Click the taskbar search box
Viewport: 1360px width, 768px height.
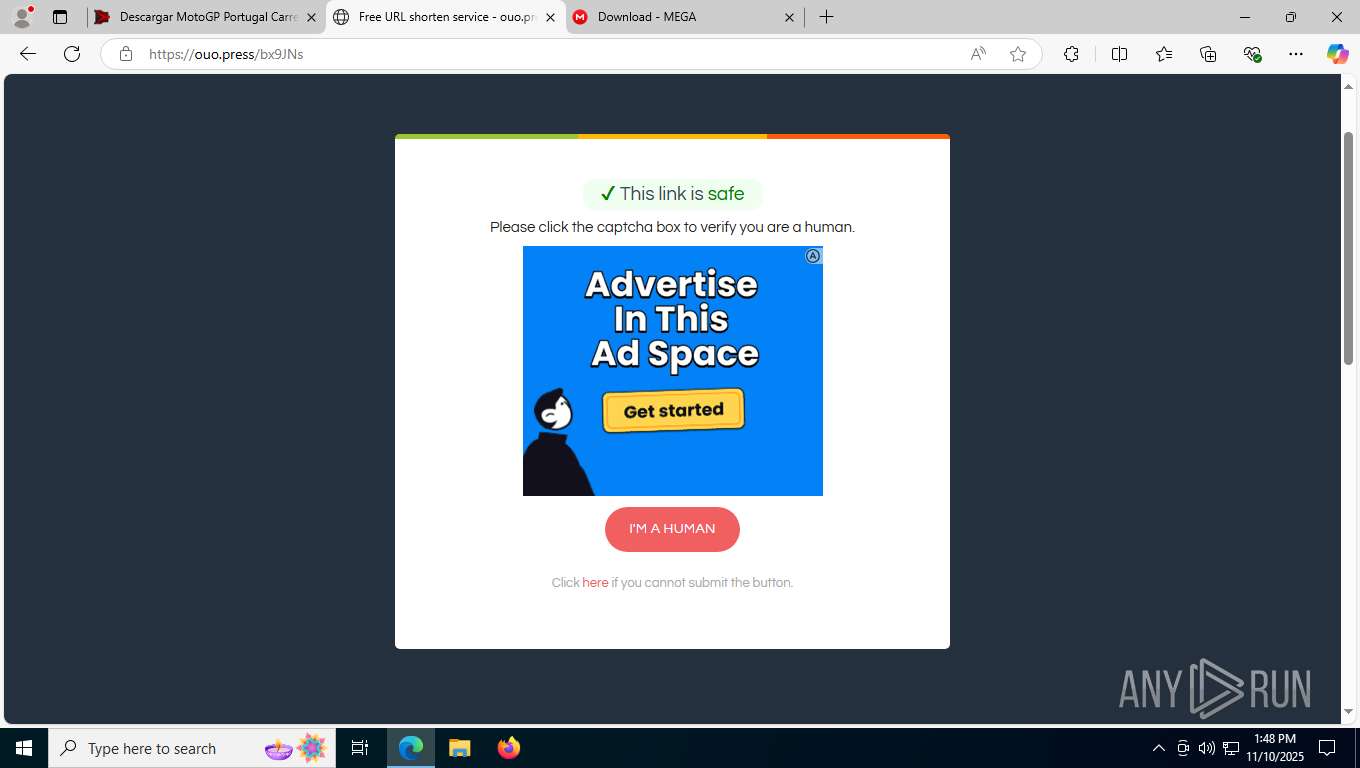(192, 748)
